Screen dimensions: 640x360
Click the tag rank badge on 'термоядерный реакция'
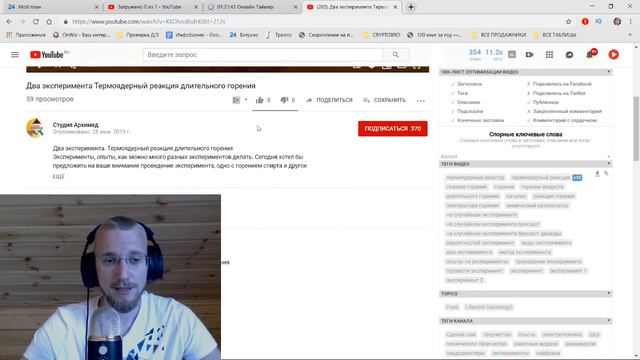pyautogui.click(x=577, y=178)
